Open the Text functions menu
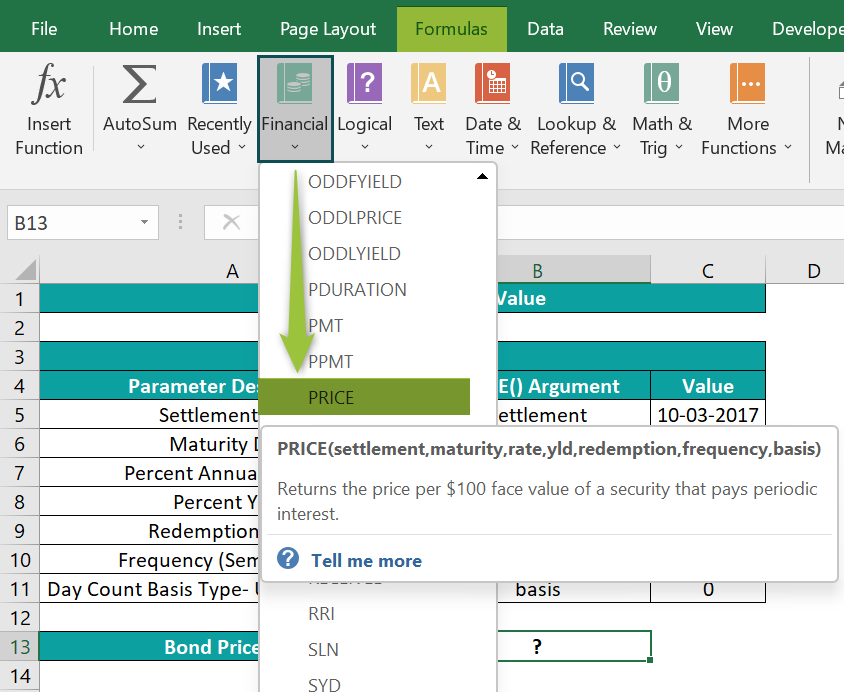This screenshot has height=692, width=844. (428, 109)
